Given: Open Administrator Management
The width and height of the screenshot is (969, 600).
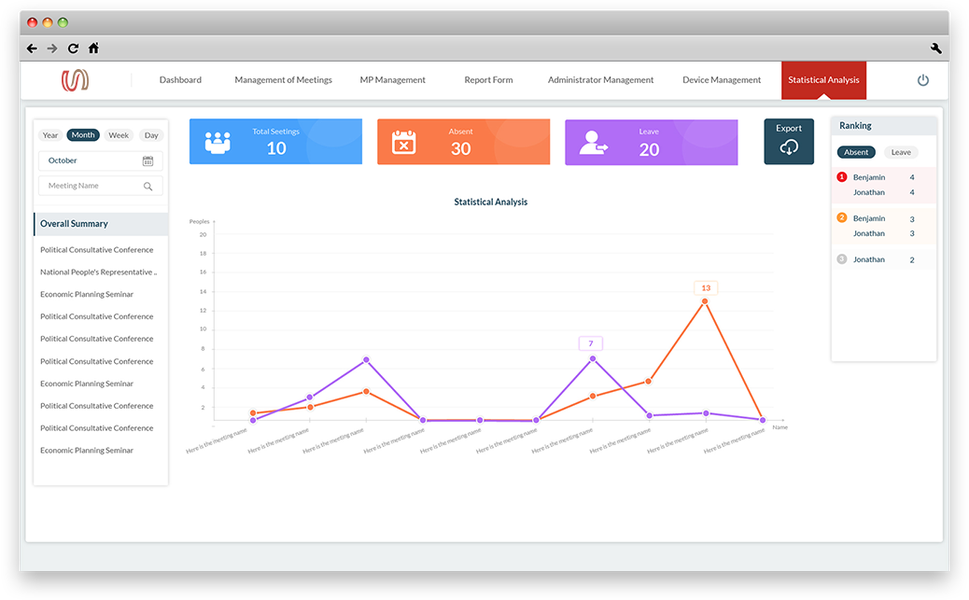Looking at the screenshot, I should pyautogui.click(x=601, y=80).
